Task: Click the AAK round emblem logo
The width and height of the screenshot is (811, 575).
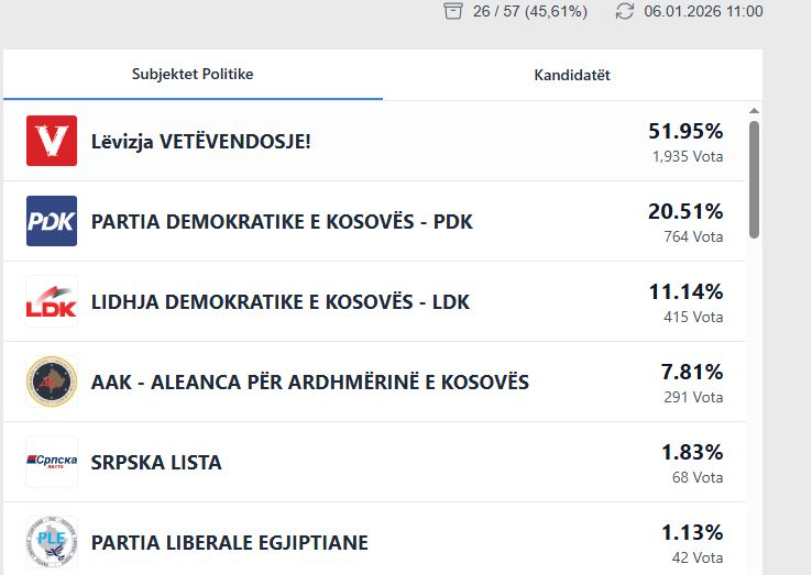Action: (x=51, y=382)
